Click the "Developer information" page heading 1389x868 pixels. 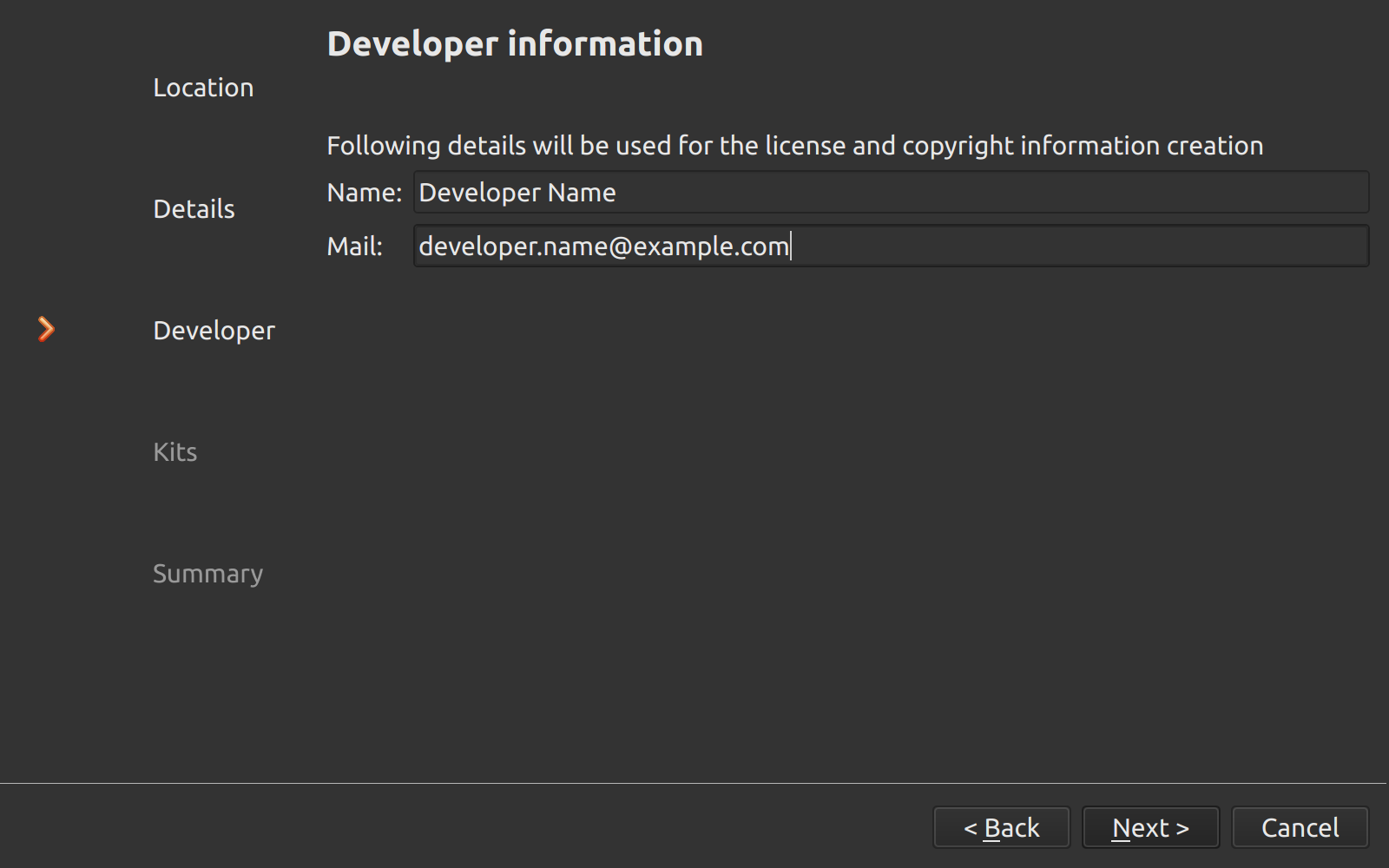click(515, 44)
